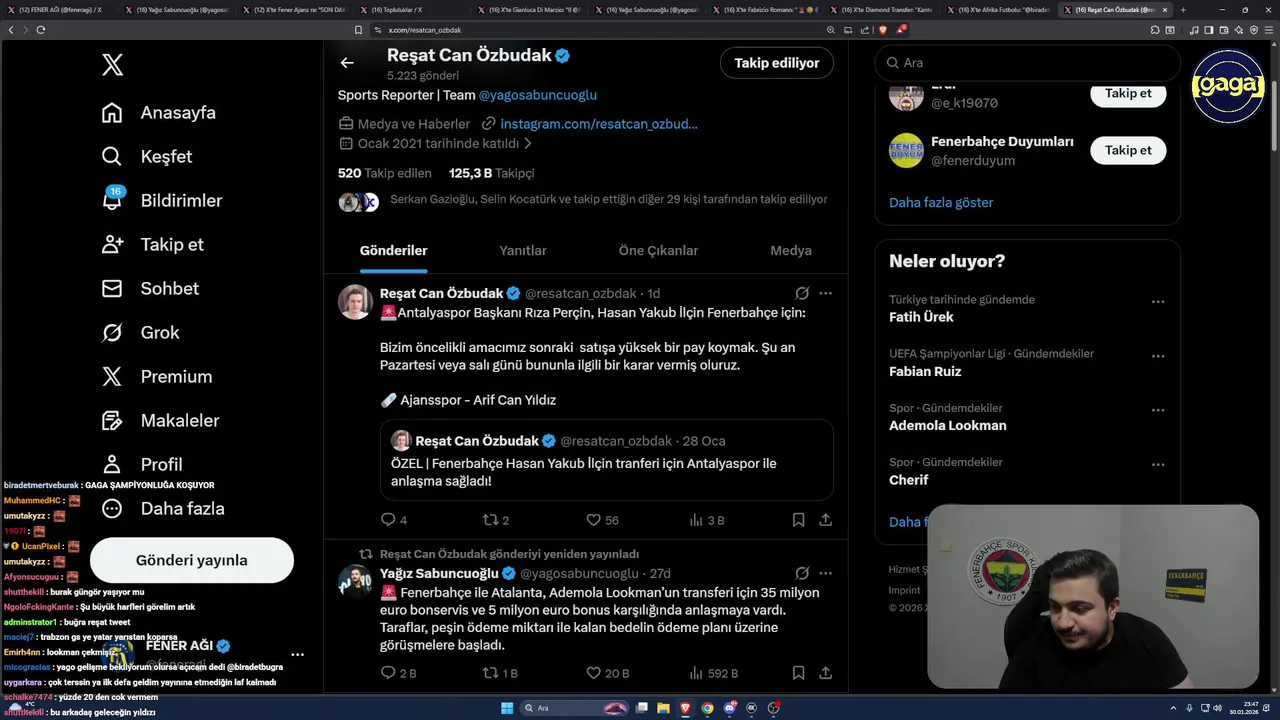Open the @yagosabuncuoglu mention link
The height and width of the screenshot is (720, 1280).
(x=537, y=95)
